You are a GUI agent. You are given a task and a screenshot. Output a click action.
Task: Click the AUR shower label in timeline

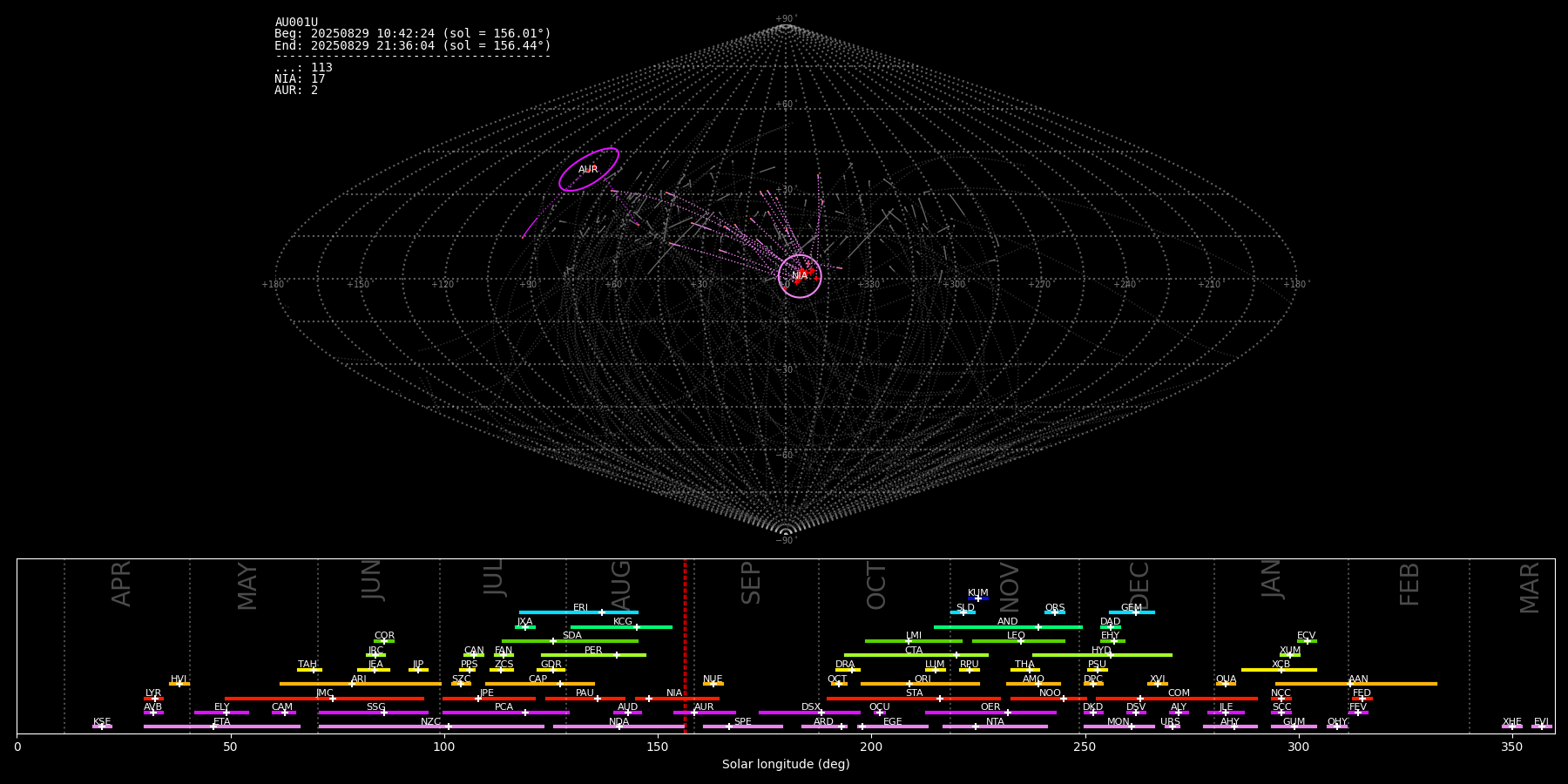pos(704,707)
